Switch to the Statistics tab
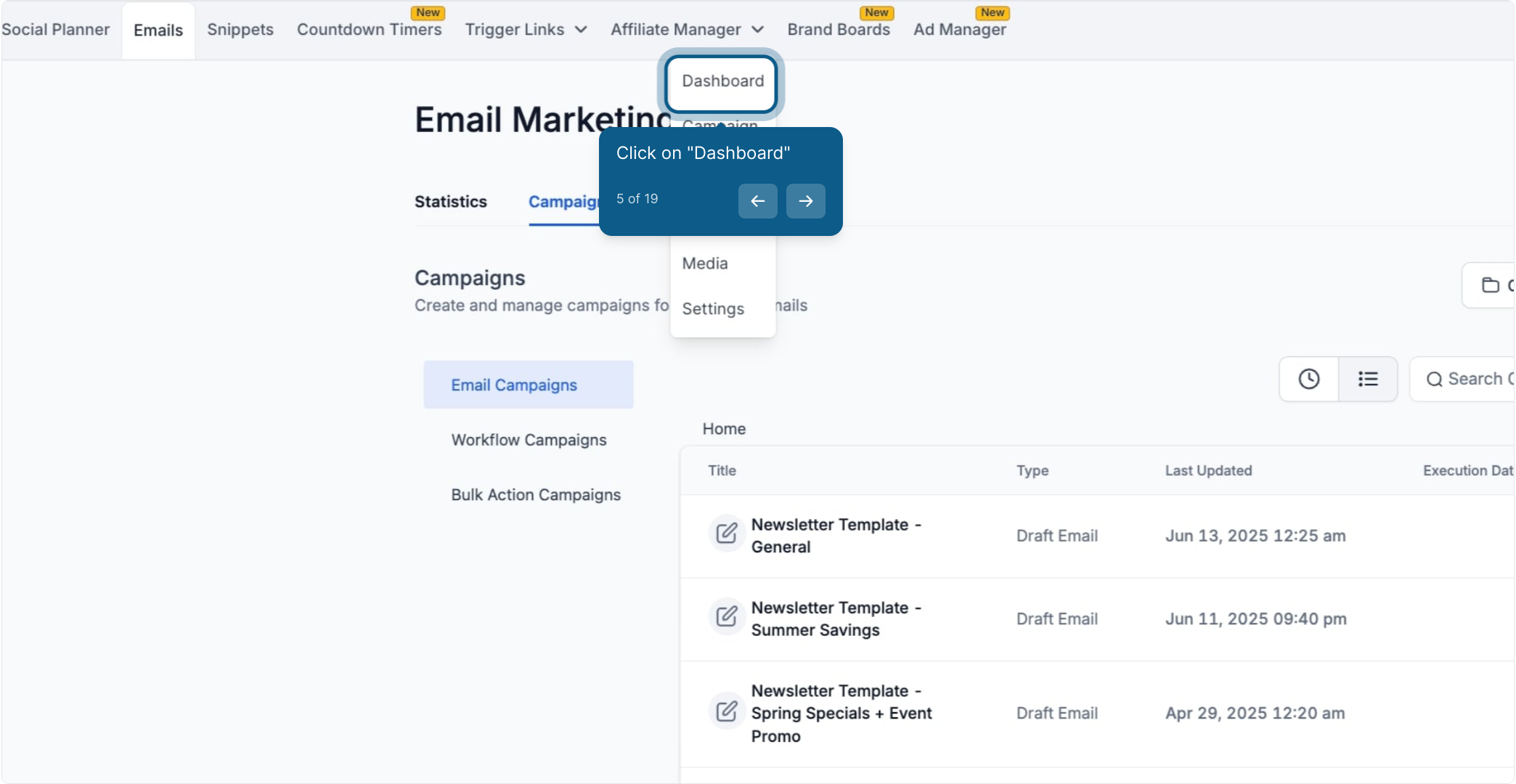Image resolution: width=1516 pixels, height=784 pixels. click(x=451, y=202)
